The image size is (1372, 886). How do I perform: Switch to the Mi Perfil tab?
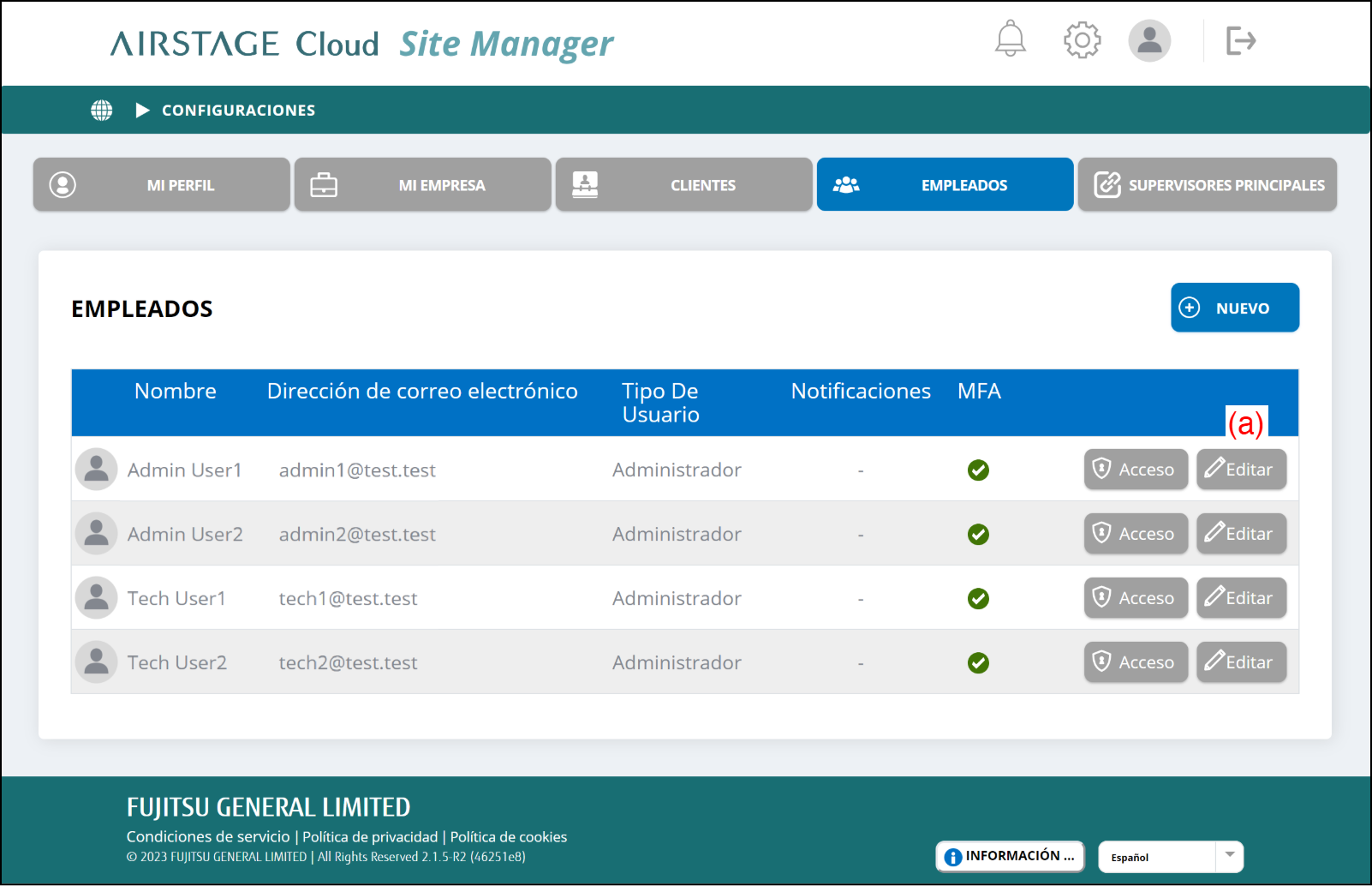click(x=162, y=185)
